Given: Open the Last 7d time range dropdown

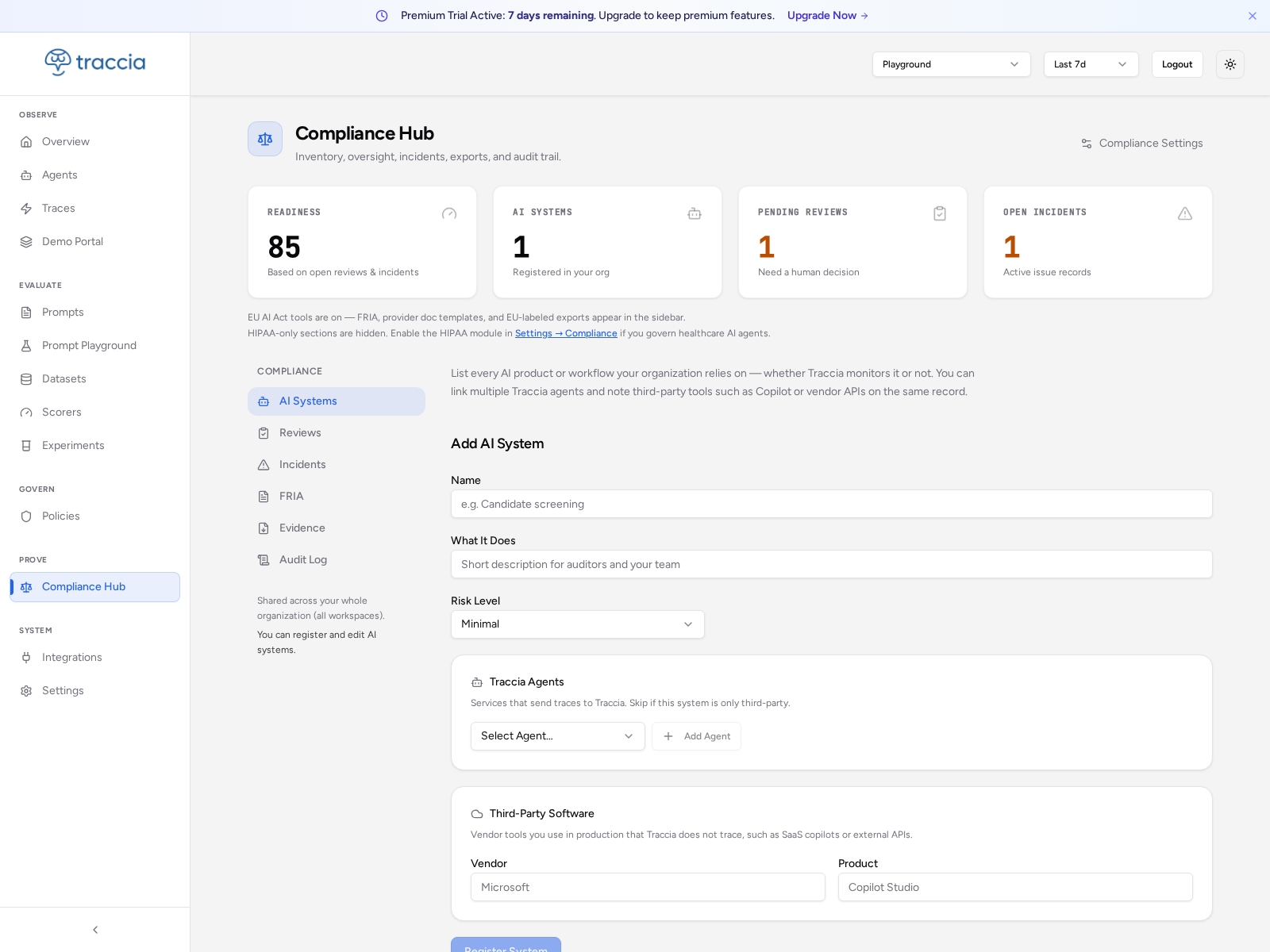Looking at the screenshot, I should click(1091, 64).
